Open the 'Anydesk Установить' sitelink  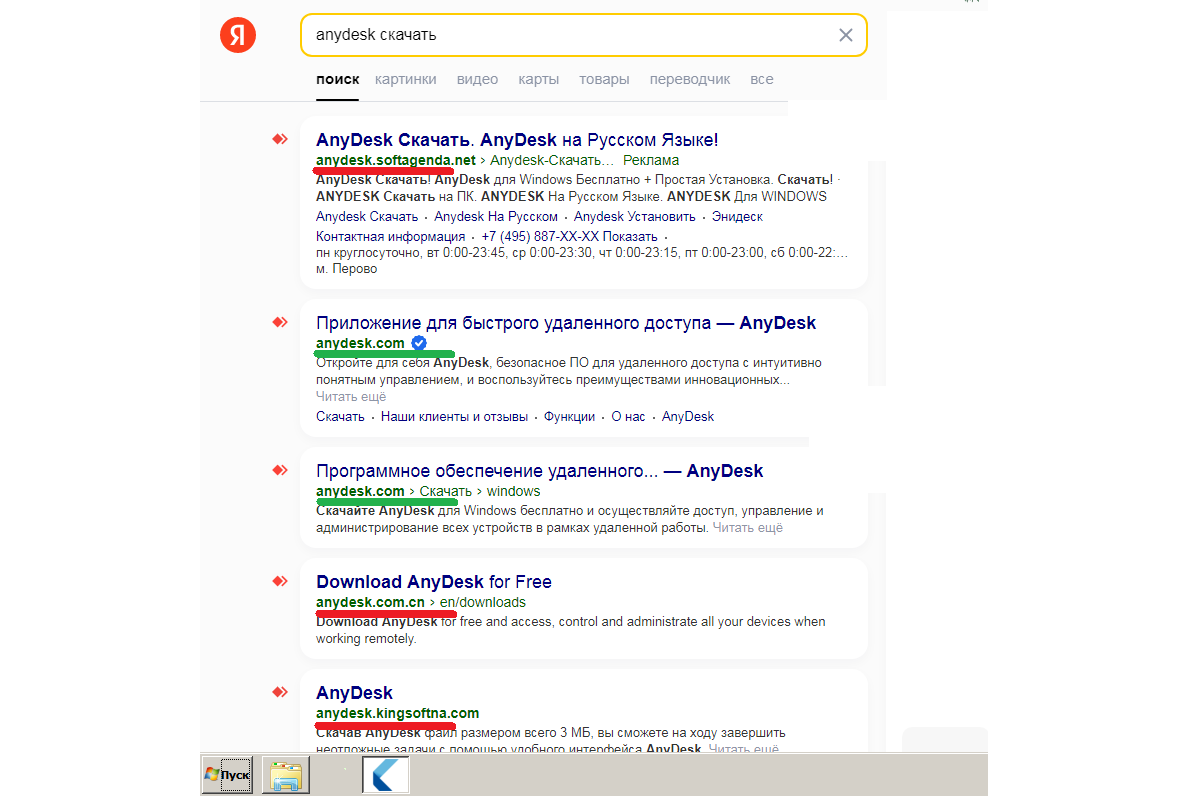click(x=635, y=216)
